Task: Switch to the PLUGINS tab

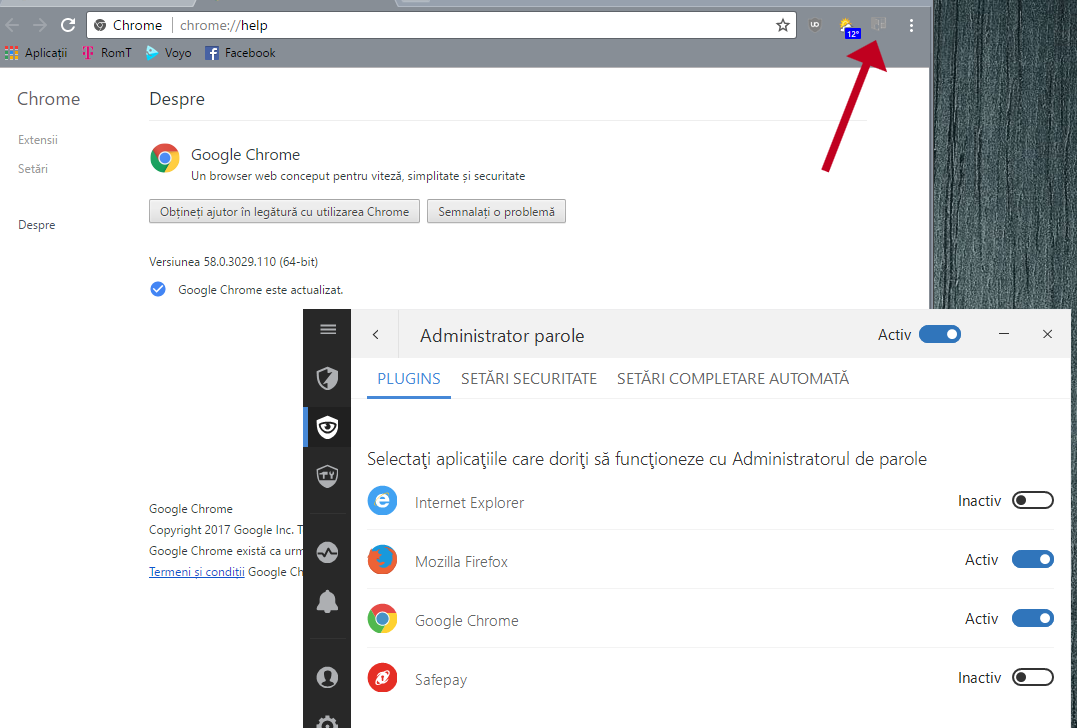Action: click(x=409, y=379)
